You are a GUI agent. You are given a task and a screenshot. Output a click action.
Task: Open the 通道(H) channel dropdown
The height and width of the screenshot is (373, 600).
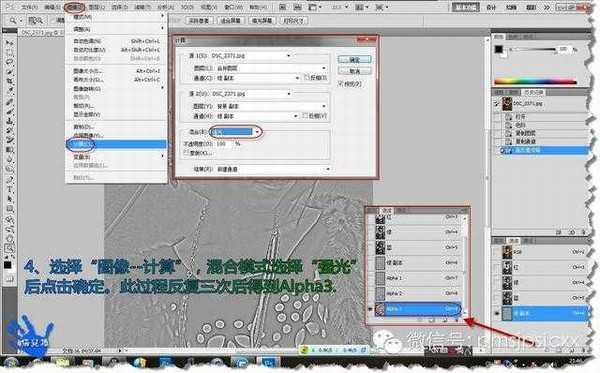pos(257,116)
